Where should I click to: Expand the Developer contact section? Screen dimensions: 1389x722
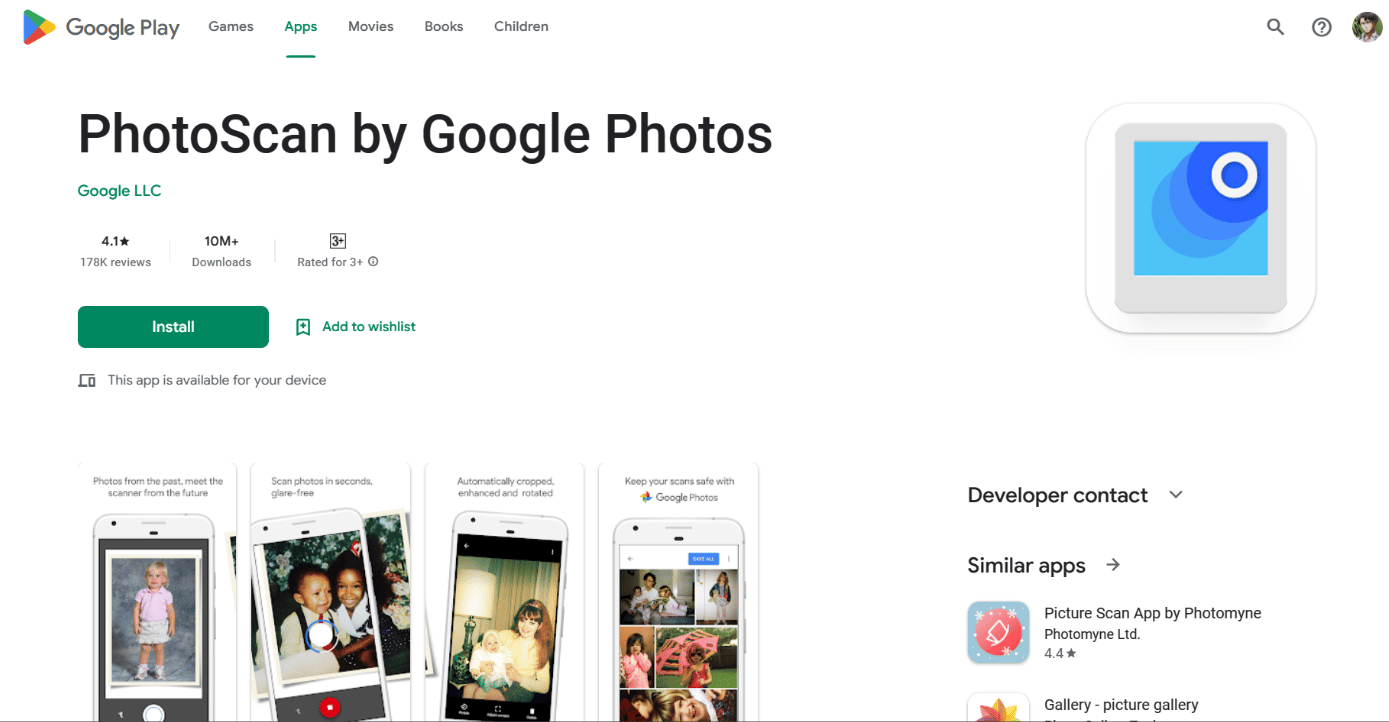point(1176,495)
